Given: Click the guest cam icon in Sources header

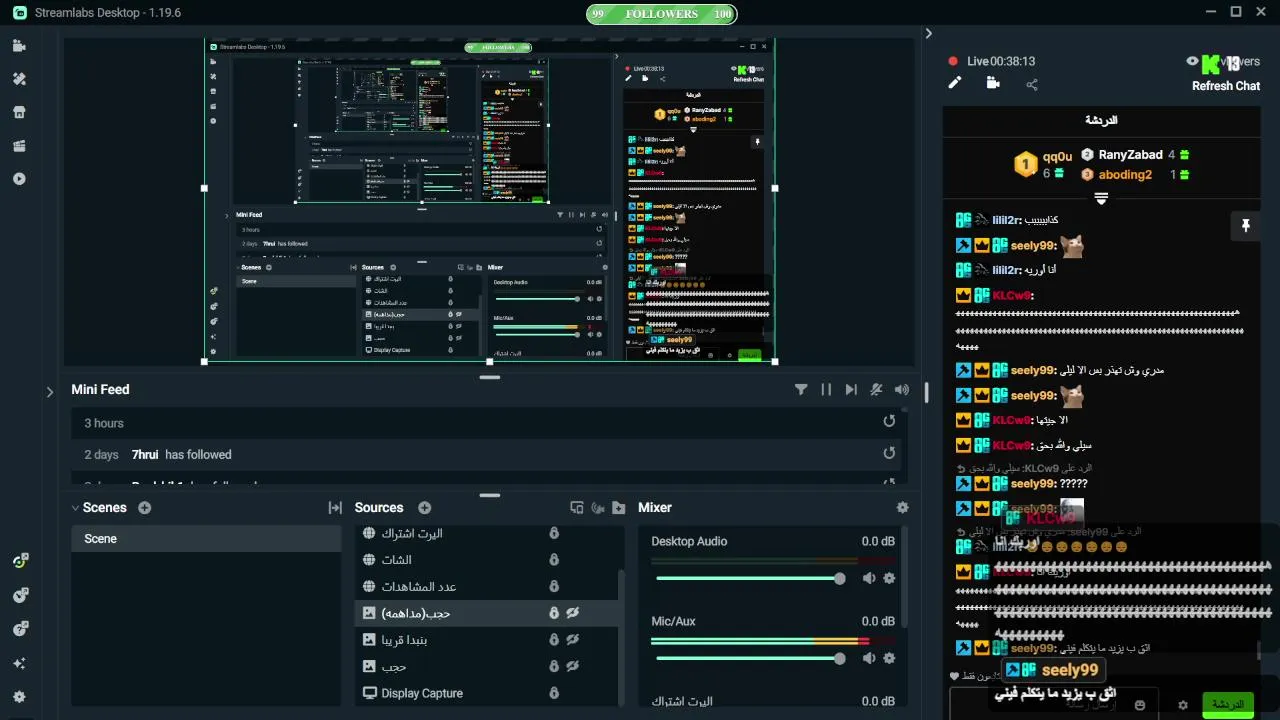Looking at the screenshot, I should pyautogui.click(x=598, y=508).
